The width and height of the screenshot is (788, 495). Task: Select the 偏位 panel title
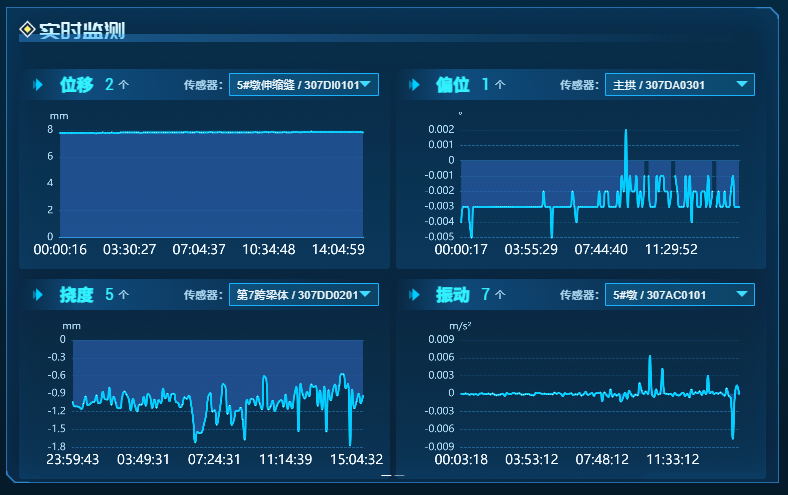pos(453,85)
